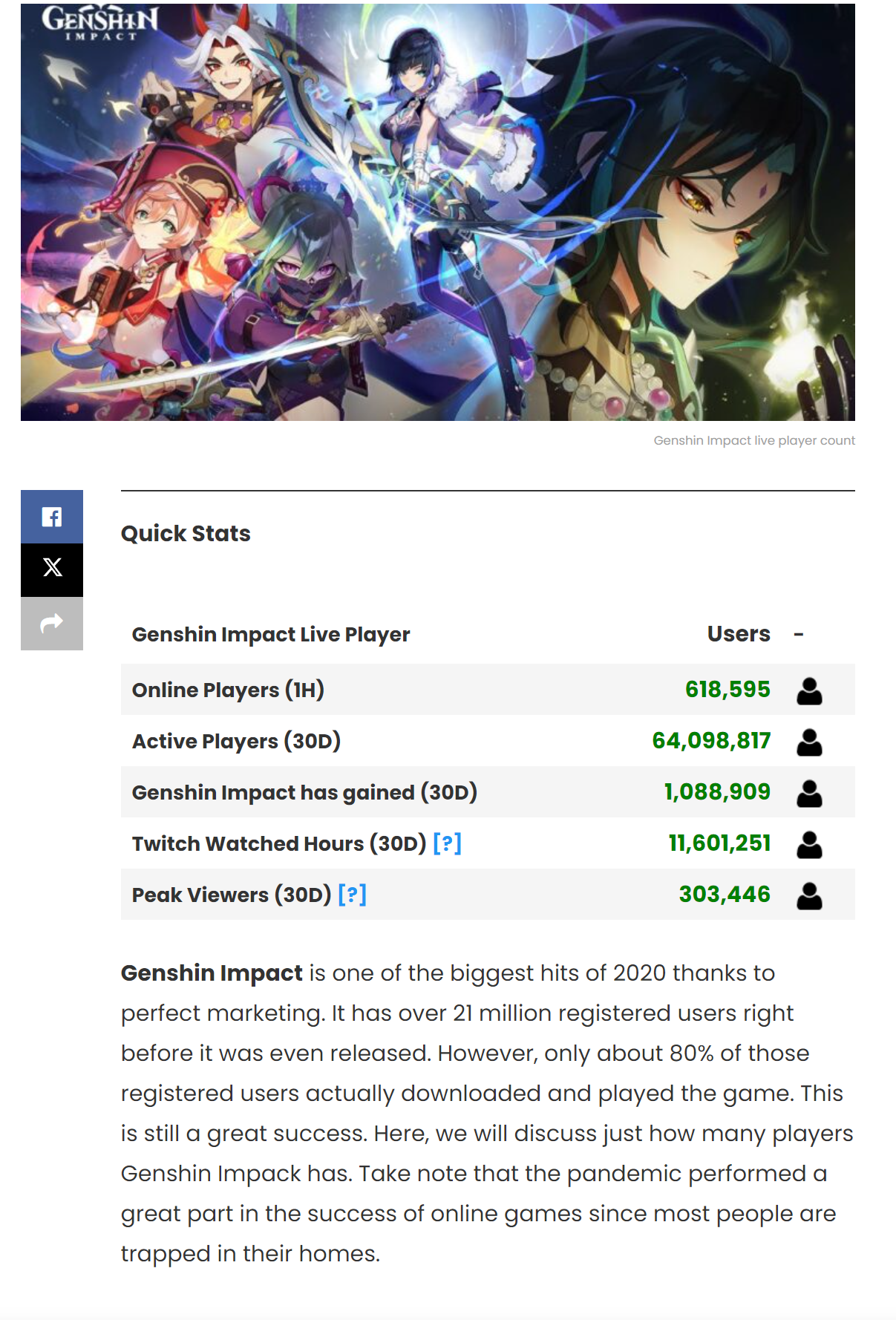The image size is (896, 1320).
Task: Open help link next to Twitch Watched Hours
Action: coord(448,843)
